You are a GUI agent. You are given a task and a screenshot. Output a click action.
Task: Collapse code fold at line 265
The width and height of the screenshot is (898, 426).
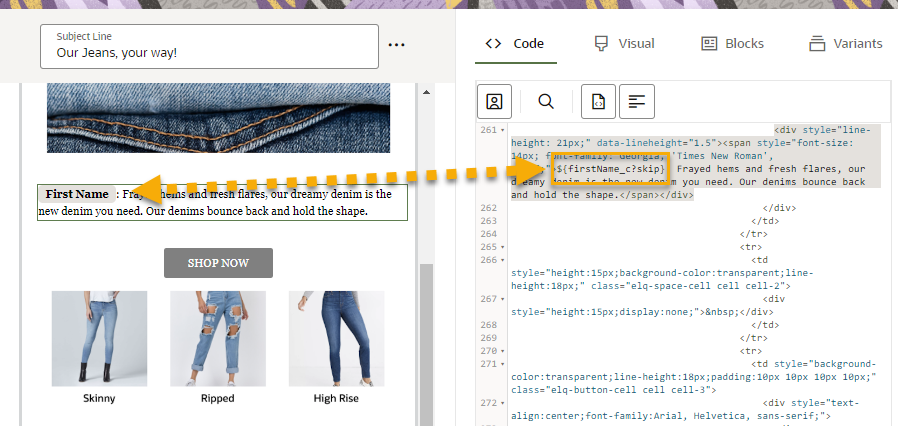(502, 247)
